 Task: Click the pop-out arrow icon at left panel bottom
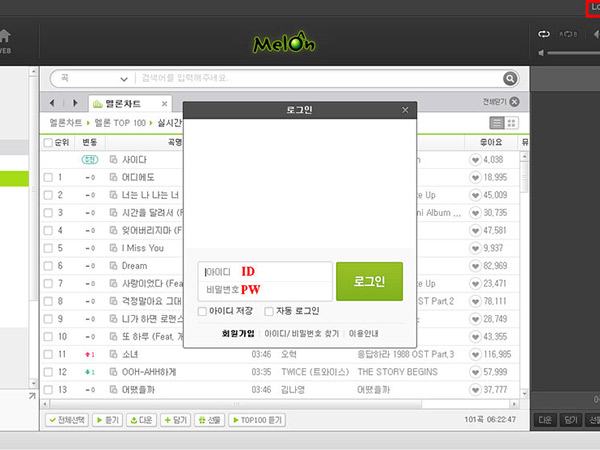pyautogui.click(x=32, y=396)
